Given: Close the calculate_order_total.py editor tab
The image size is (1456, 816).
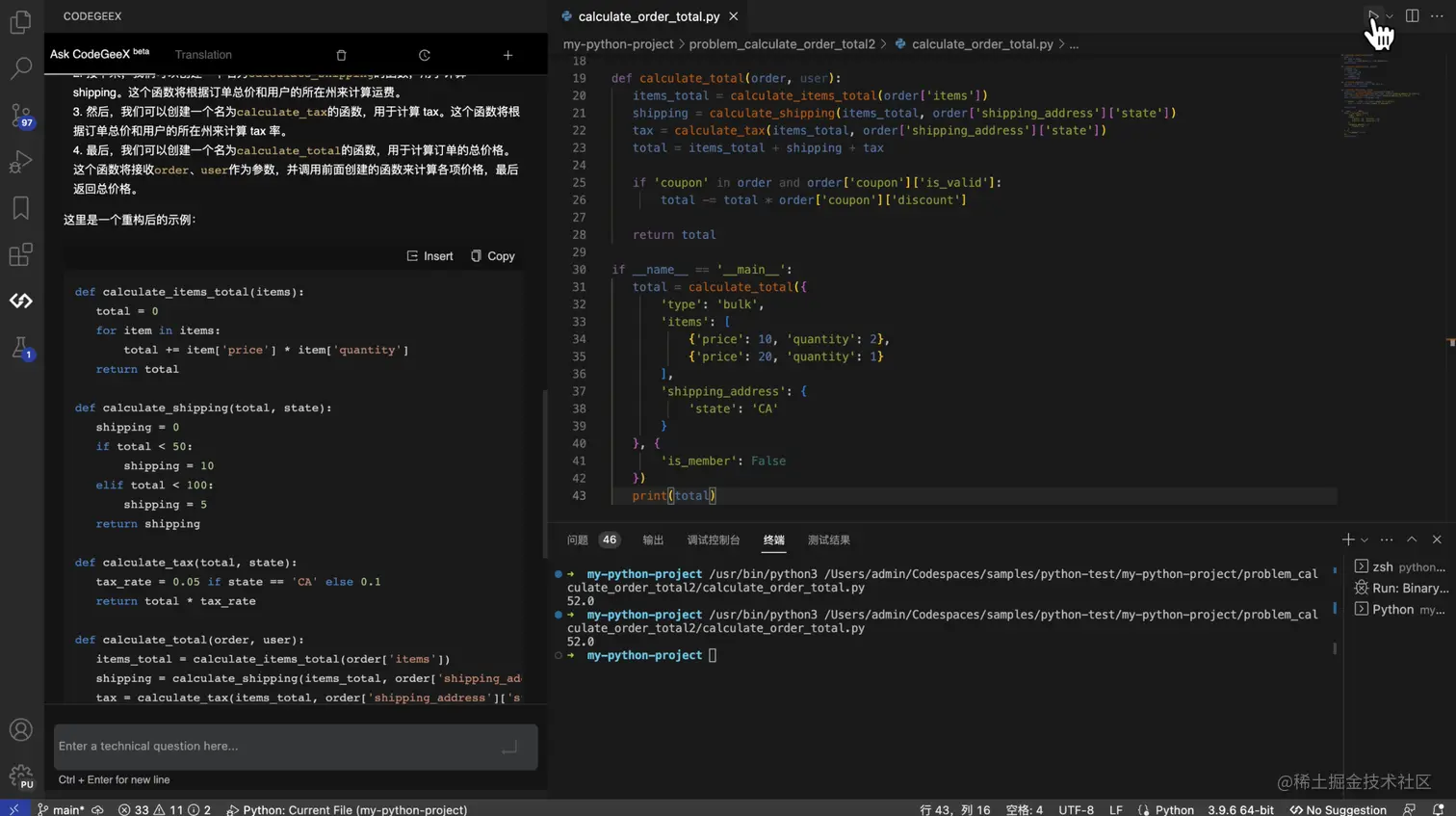Looking at the screenshot, I should click(734, 16).
